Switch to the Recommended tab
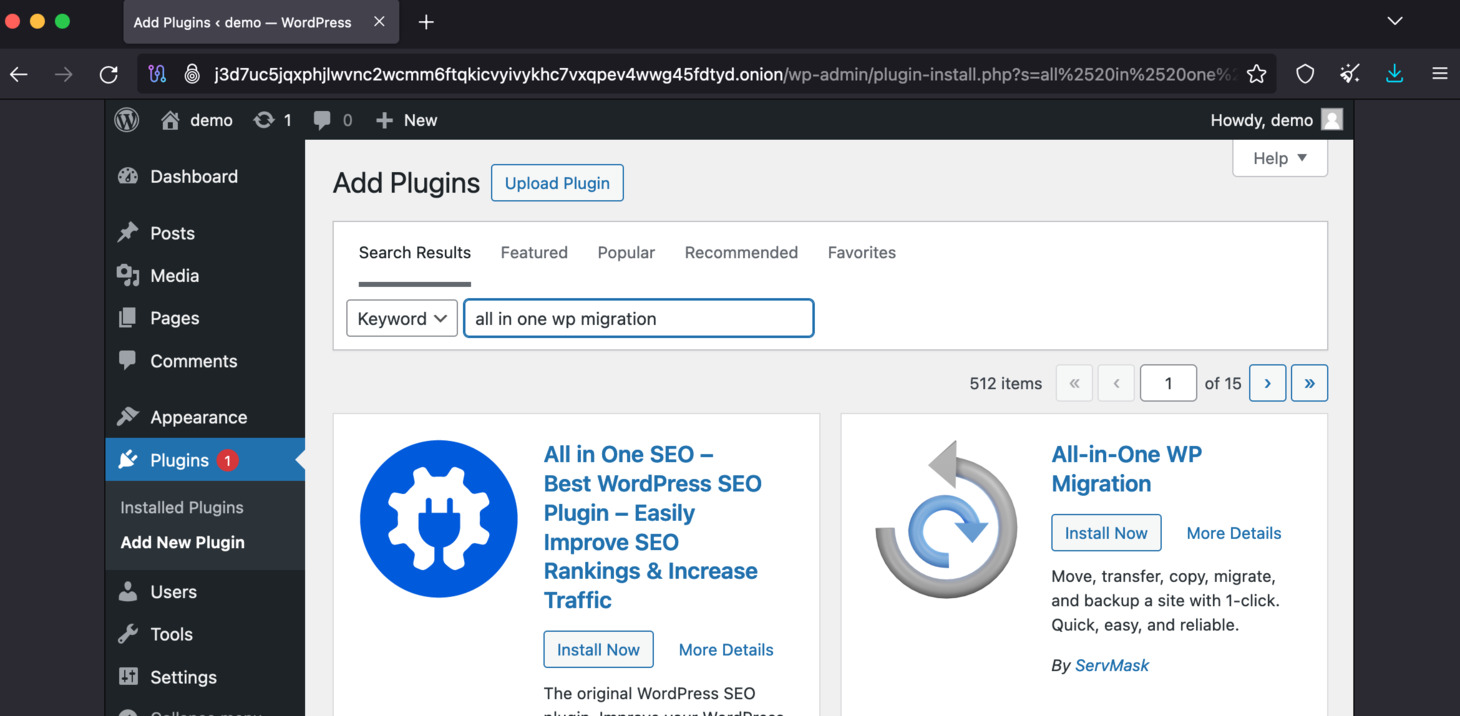The image size is (1460, 716). click(741, 253)
